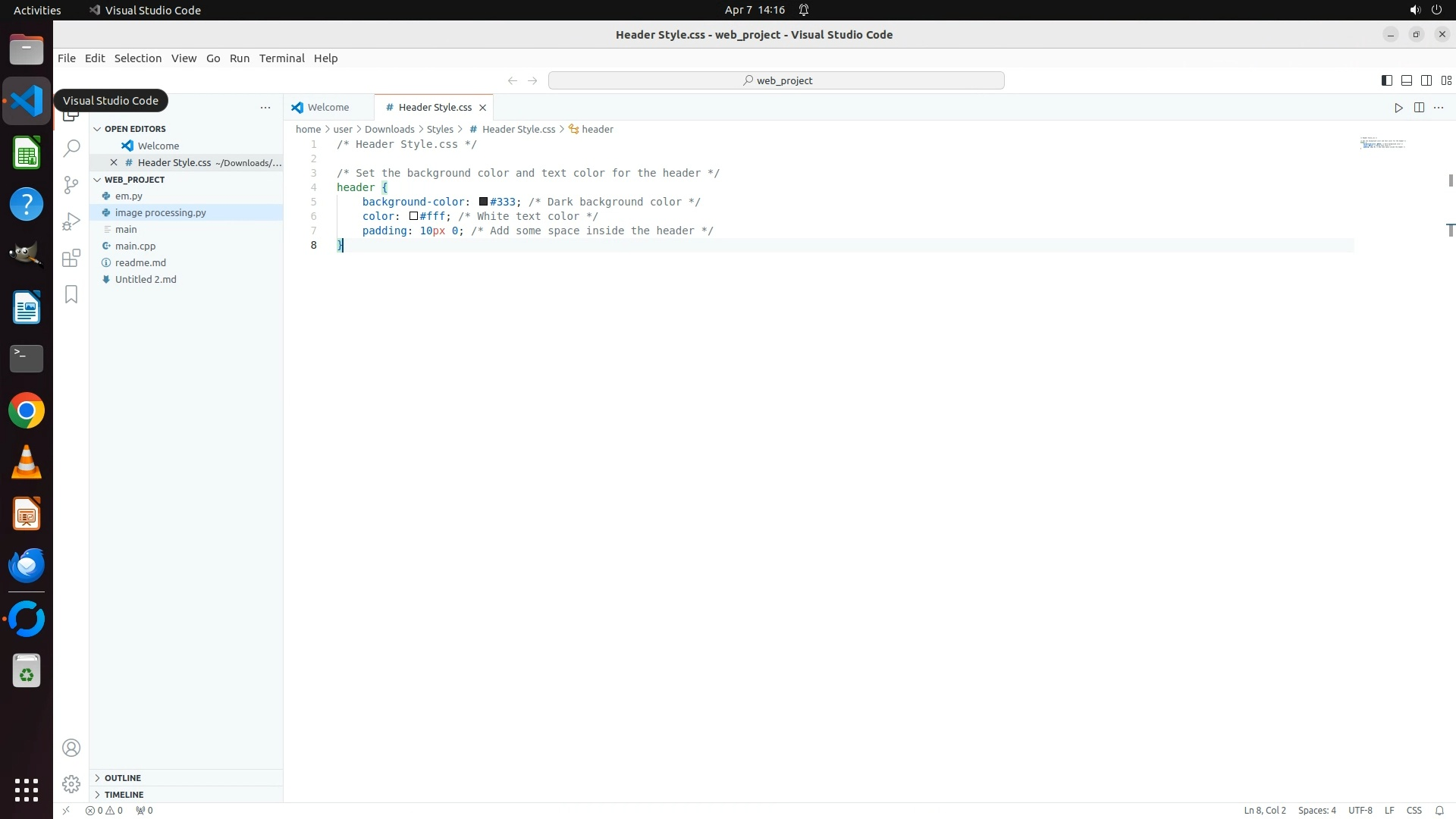Screen dimensions: 1456x819
Task: Open the Manage settings gear
Action: [x=71, y=783]
